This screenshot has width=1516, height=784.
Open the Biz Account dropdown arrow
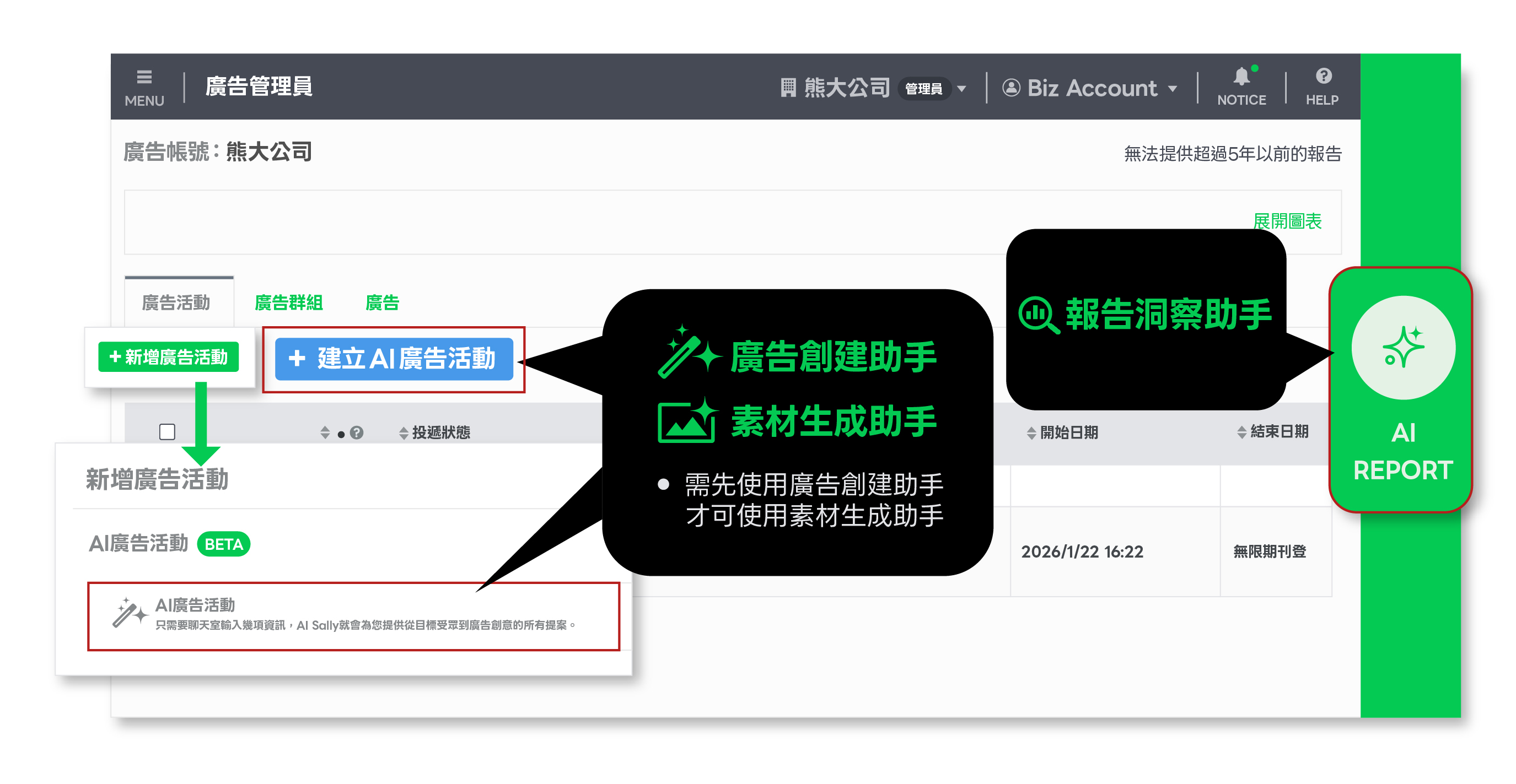1173,89
